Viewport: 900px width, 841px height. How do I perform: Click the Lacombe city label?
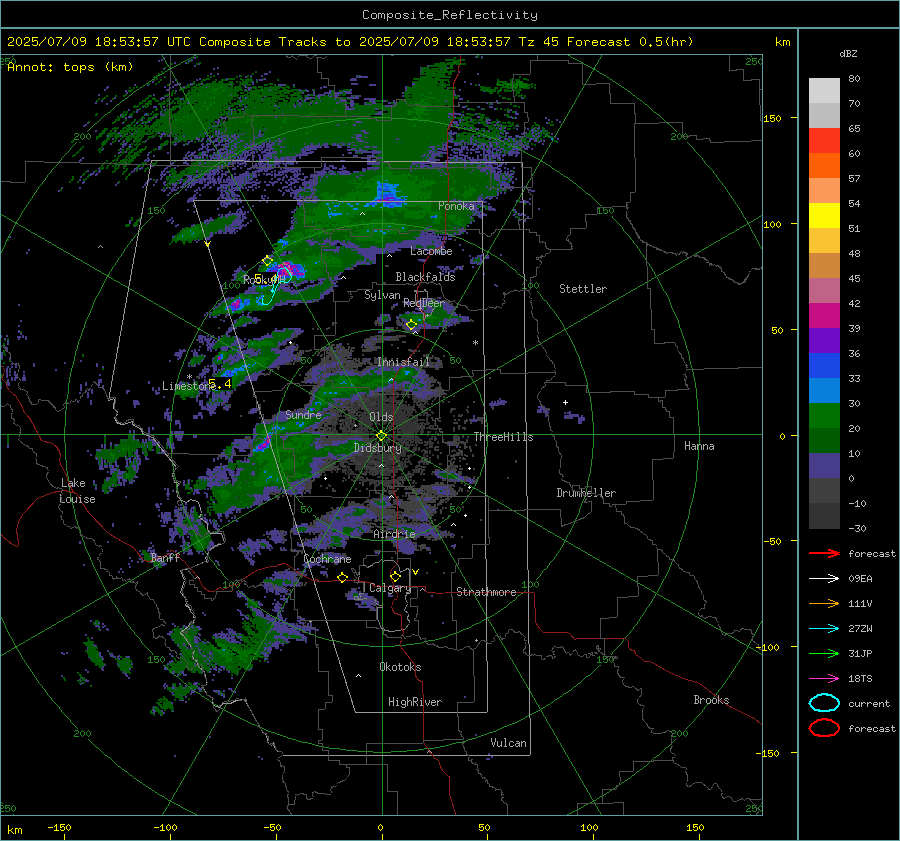click(431, 251)
